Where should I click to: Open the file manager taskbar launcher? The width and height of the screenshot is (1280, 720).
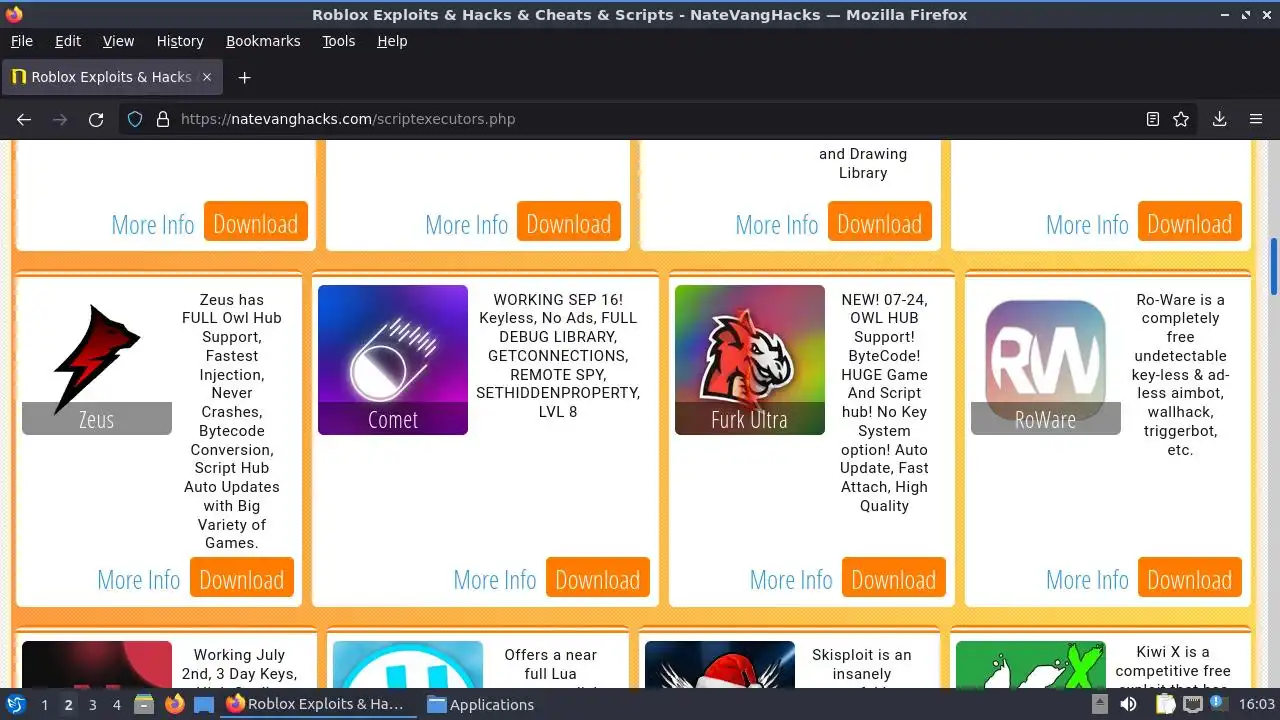[144, 704]
